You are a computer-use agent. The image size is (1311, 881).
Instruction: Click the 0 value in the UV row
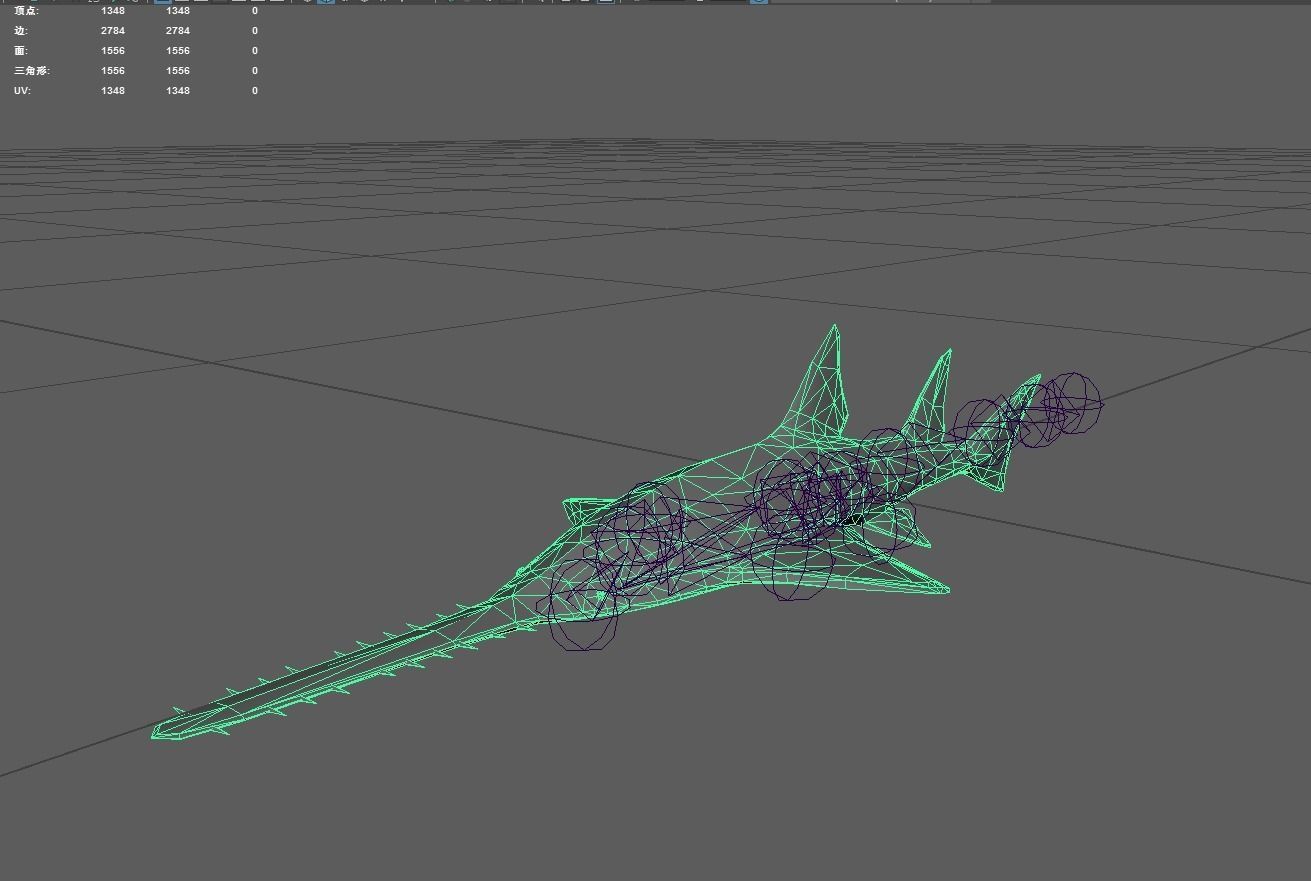click(x=255, y=90)
